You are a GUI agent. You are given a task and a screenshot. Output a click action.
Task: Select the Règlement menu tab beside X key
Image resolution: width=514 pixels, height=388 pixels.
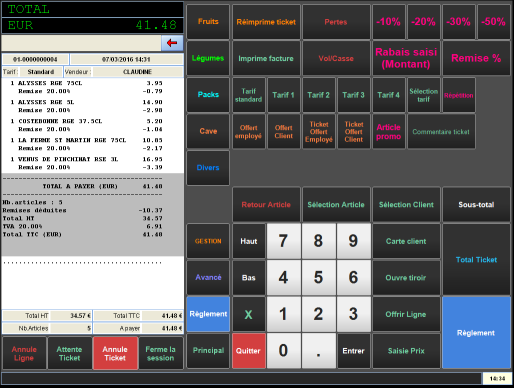pos(208,314)
